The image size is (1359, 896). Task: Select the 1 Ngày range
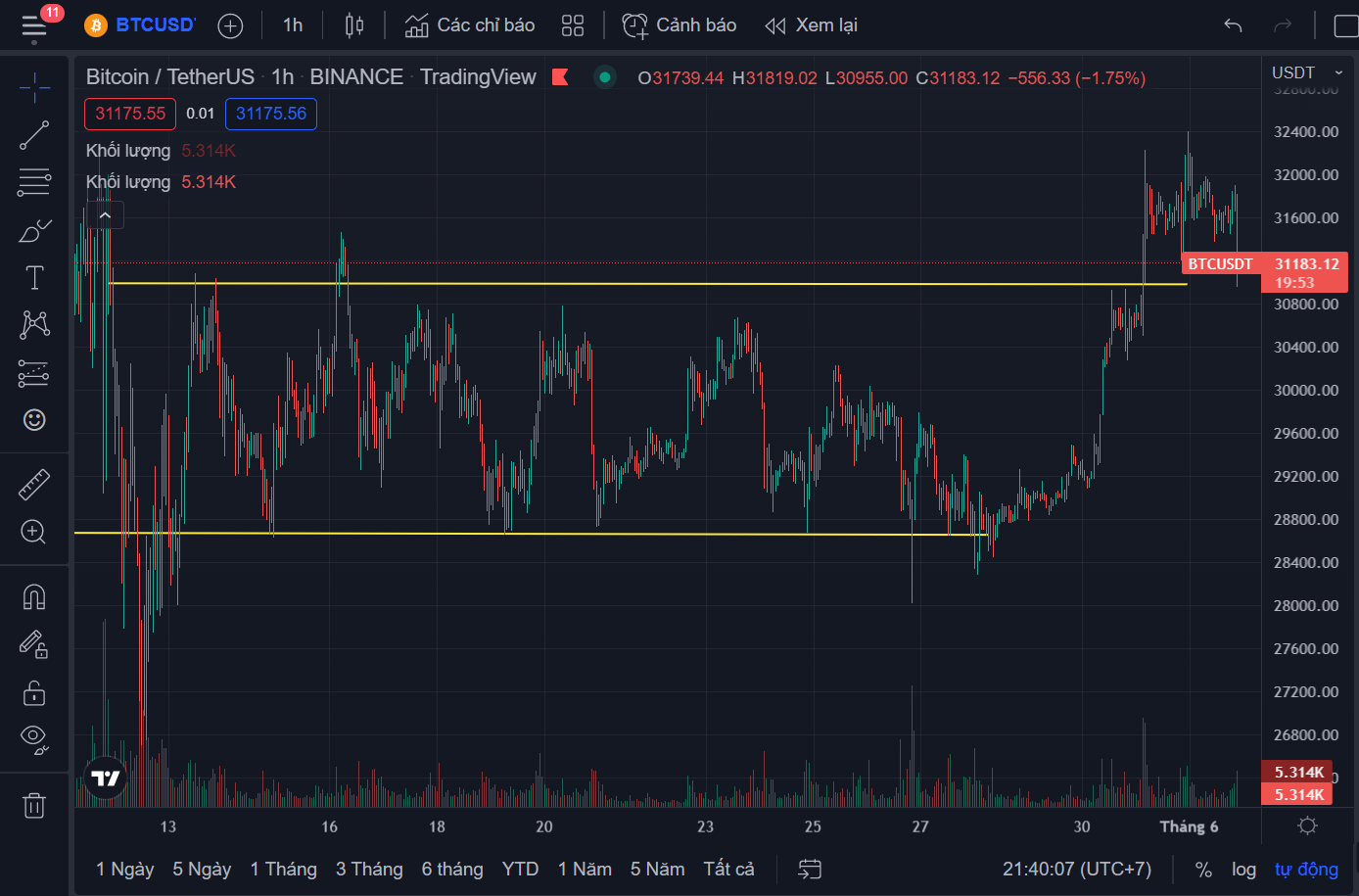tap(125, 869)
